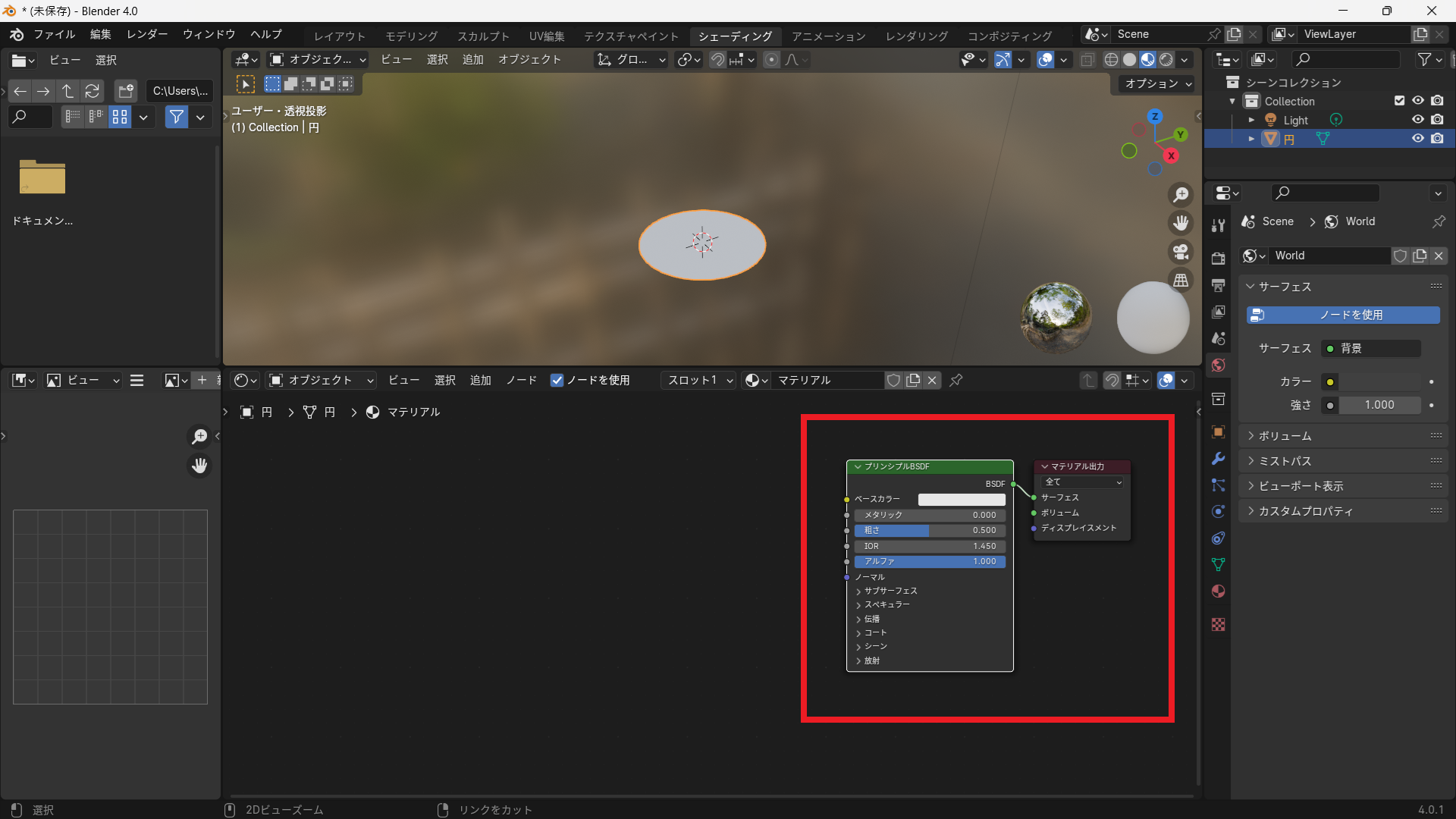Open the Render properties tab icon
The width and height of the screenshot is (1456, 819).
[x=1218, y=258]
